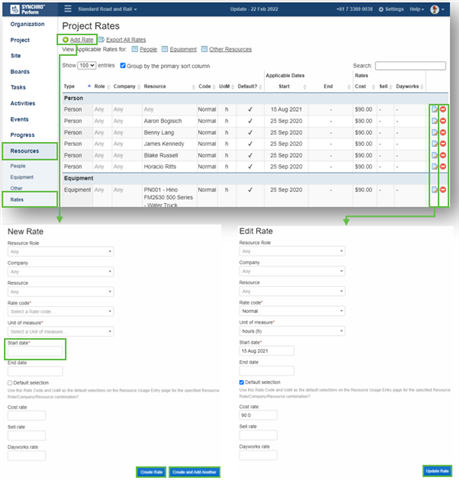Screen dimensions: 459x480
Task: Click the Update Rate button
Action: (437, 471)
